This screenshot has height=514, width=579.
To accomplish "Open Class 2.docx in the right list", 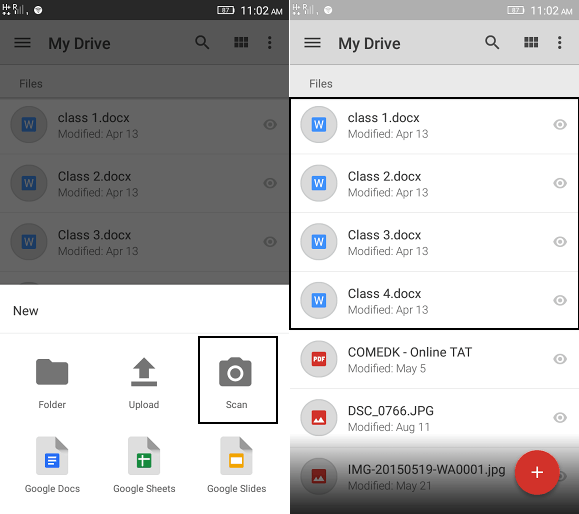I will pos(434,183).
